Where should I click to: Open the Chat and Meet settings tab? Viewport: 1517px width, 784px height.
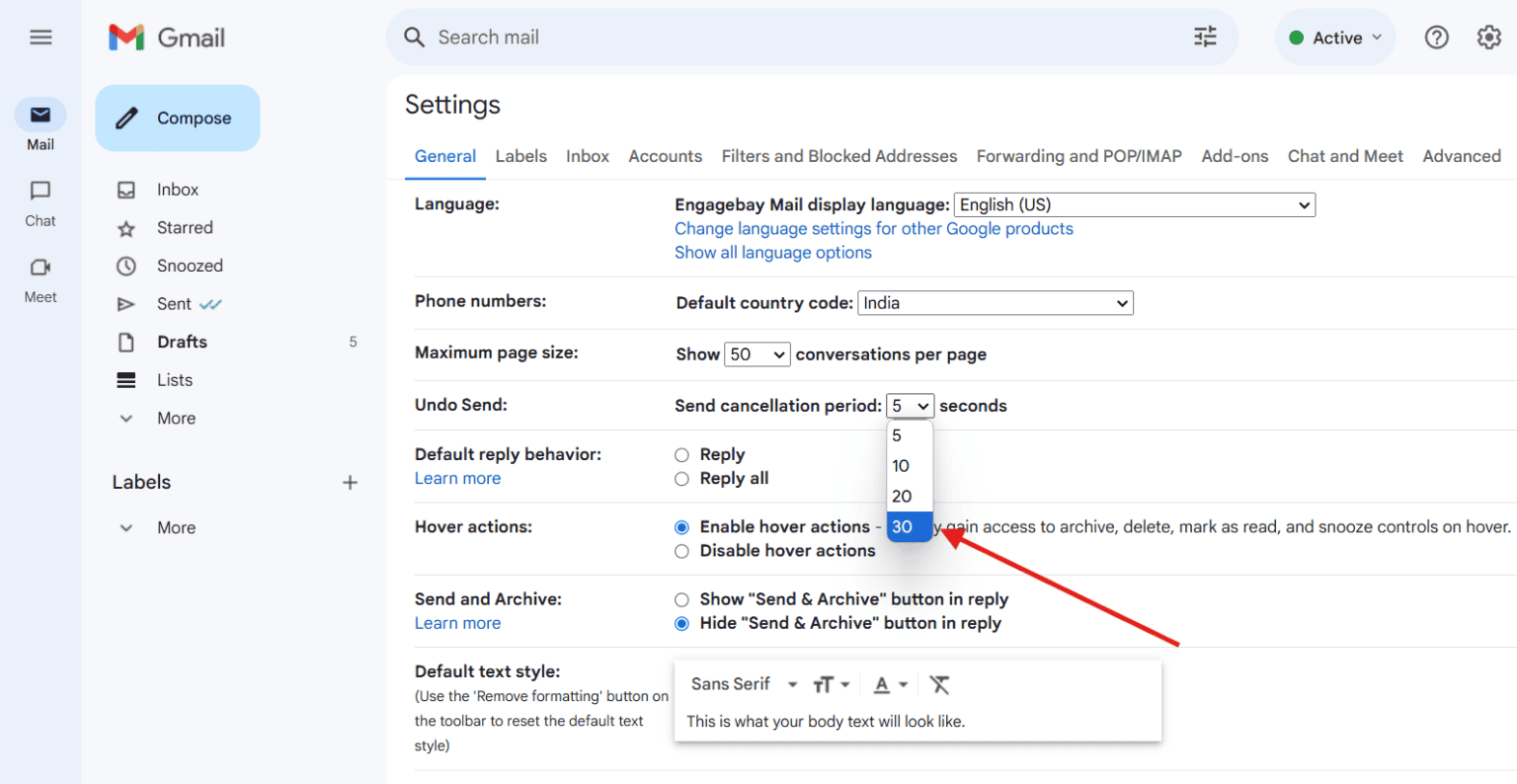[x=1345, y=156]
